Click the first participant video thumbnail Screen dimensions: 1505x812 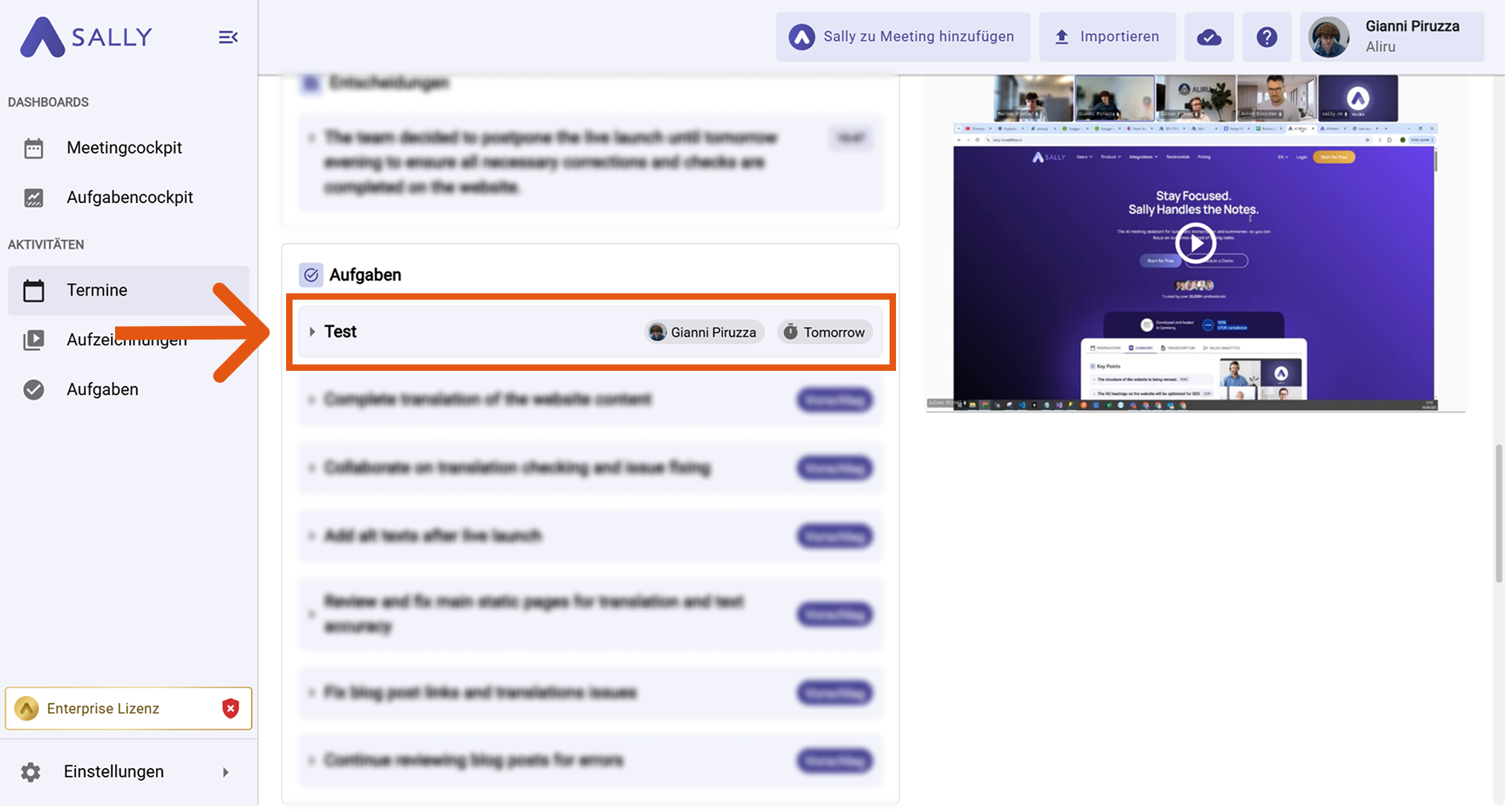coord(1033,98)
